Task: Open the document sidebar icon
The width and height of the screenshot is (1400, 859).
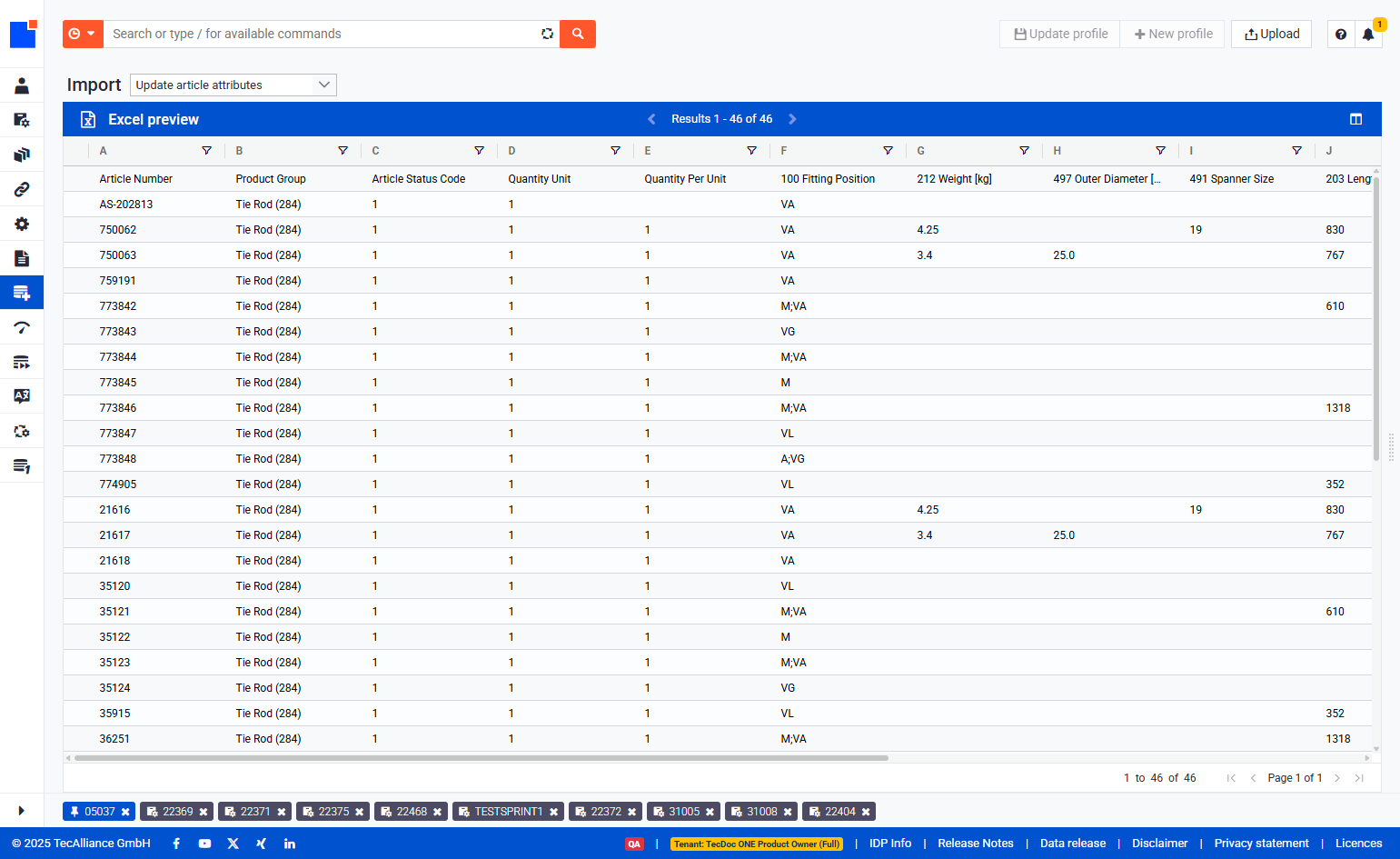Action: click(22, 258)
